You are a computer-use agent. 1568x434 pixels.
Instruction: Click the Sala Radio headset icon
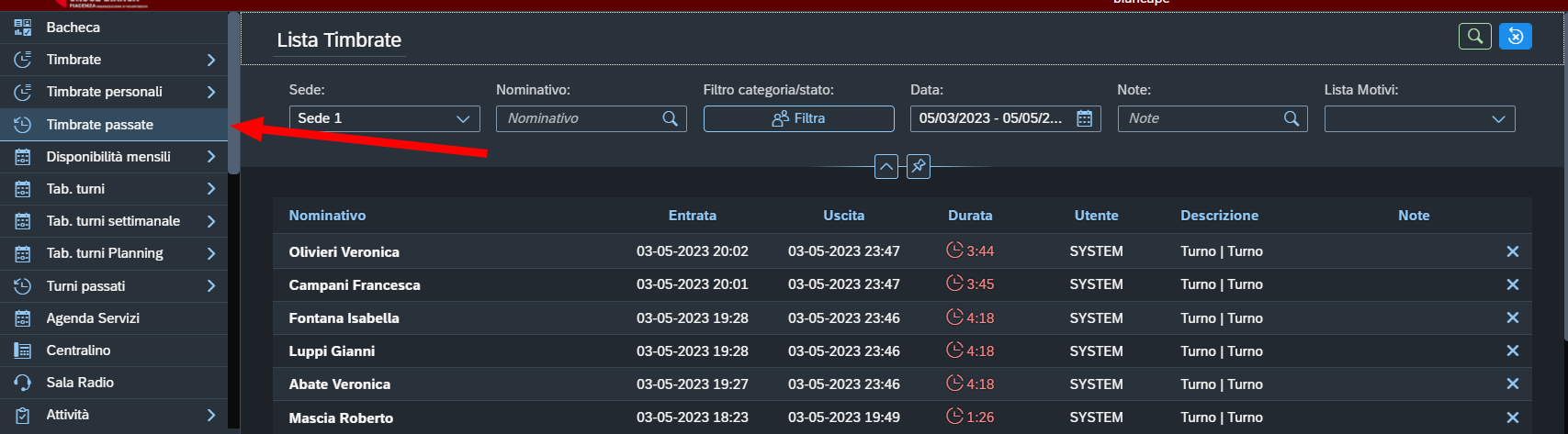(x=23, y=383)
